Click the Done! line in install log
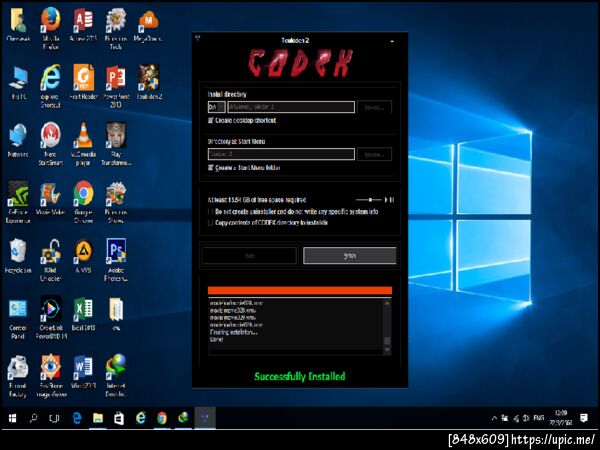 click(217, 339)
